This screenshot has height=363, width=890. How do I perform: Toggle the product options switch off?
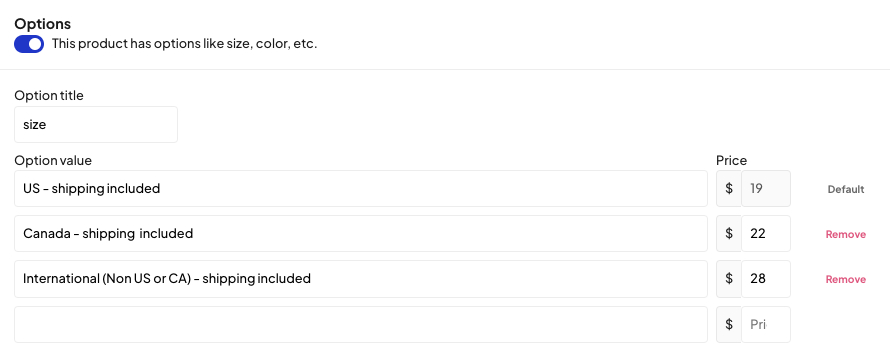(x=29, y=44)
